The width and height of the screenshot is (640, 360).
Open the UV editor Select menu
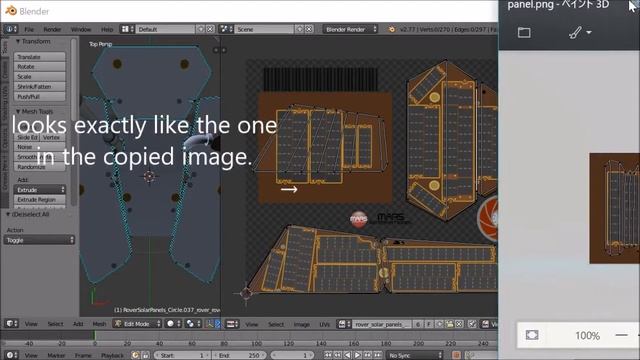point(276,324)
